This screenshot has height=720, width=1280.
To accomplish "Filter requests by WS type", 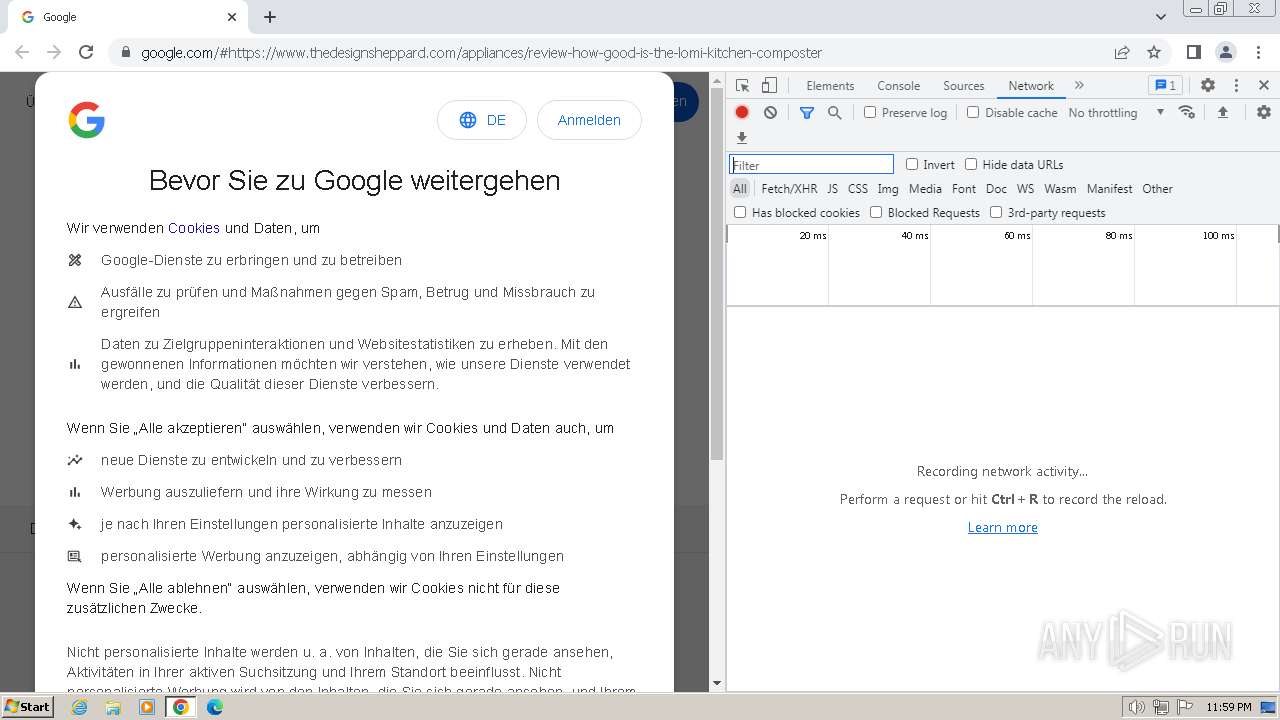I will pyautogui.click(x=1026, y=189).
